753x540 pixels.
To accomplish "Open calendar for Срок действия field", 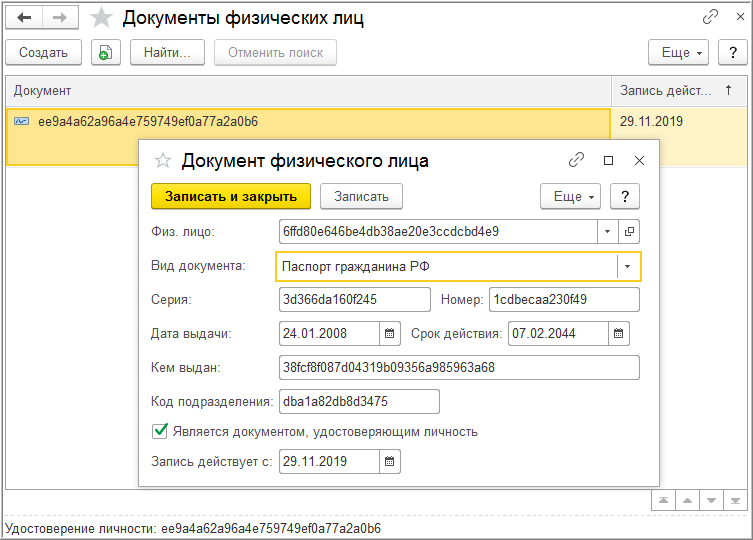I will (x=619, y=333).
